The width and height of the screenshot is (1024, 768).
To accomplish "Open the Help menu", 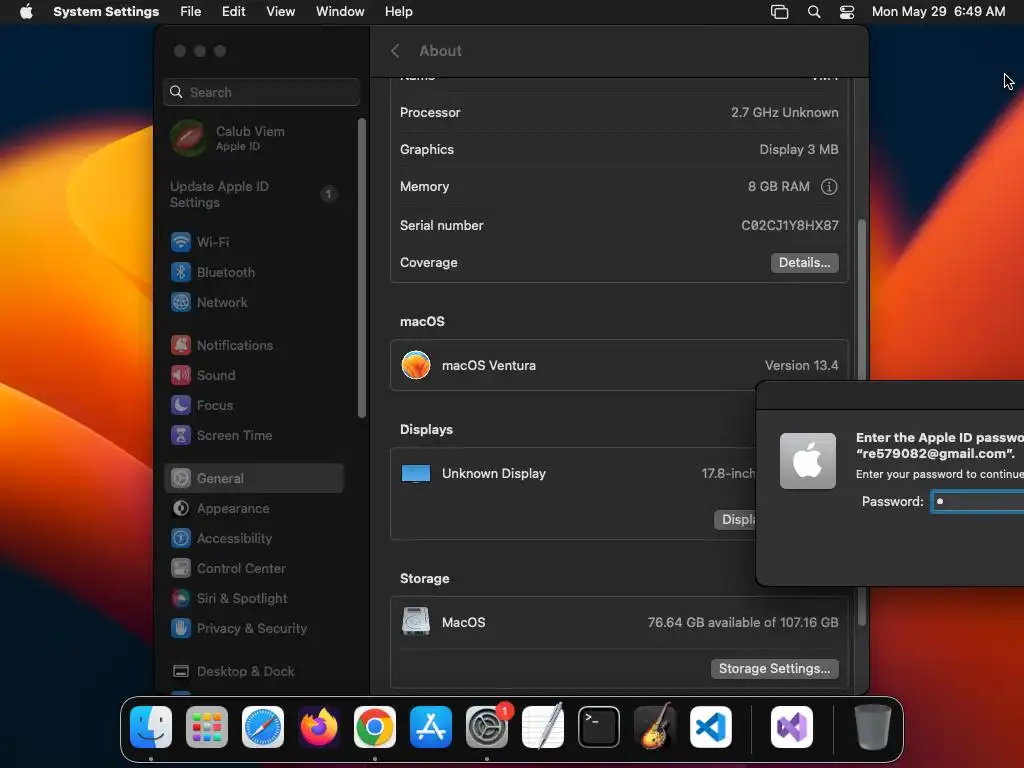I will coord(398,12).
